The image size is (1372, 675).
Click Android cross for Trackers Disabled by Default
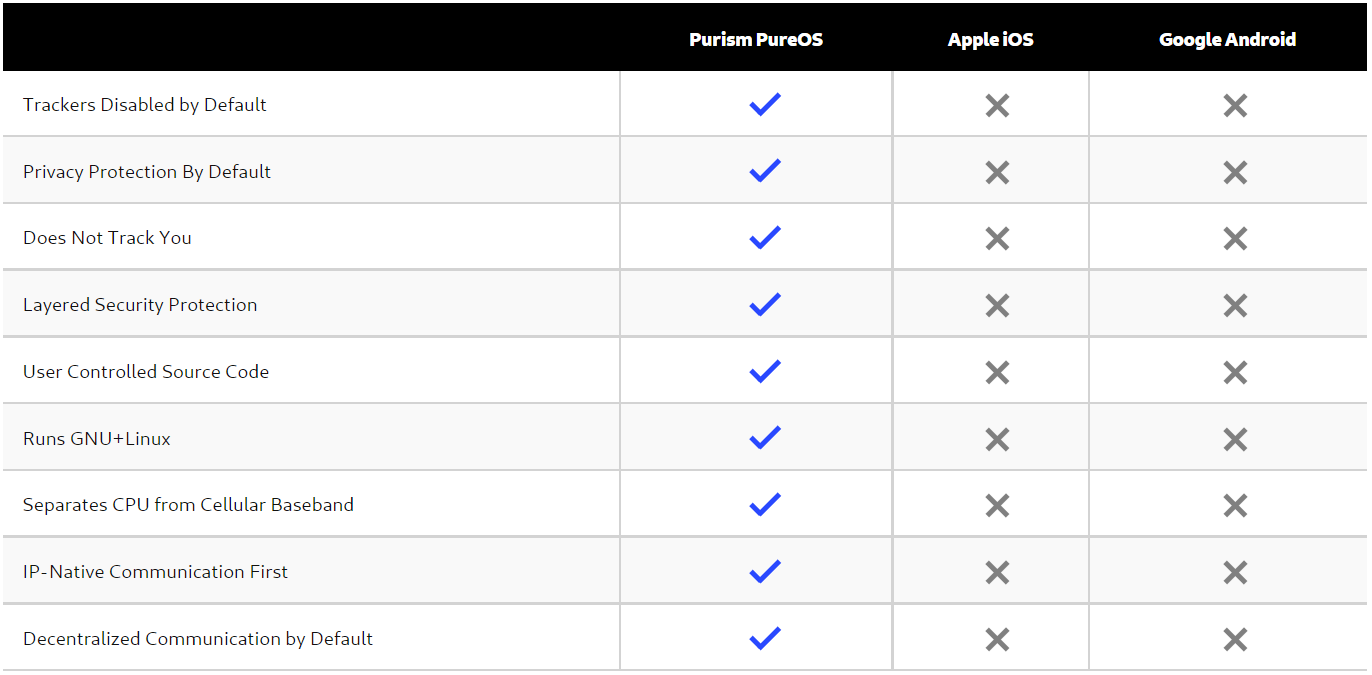click(1235, 105)
